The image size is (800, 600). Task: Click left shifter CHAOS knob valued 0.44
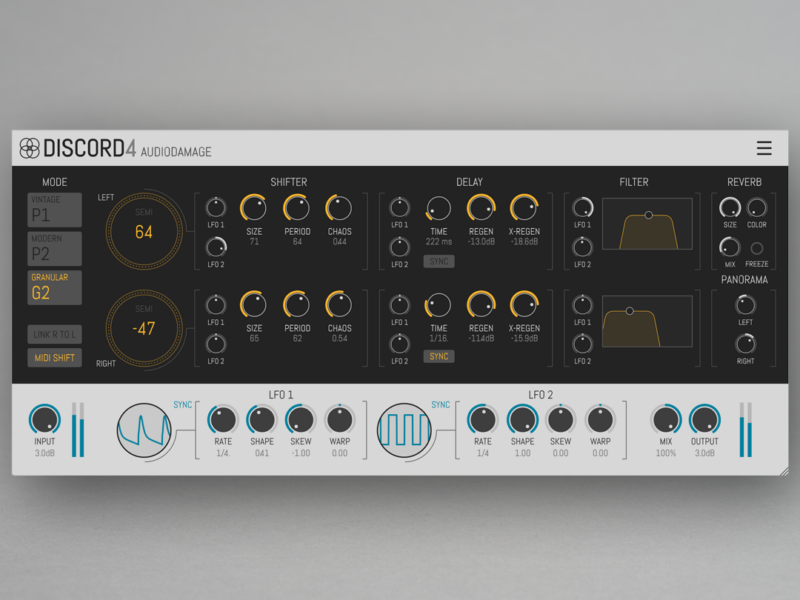(x=339, y=208)
